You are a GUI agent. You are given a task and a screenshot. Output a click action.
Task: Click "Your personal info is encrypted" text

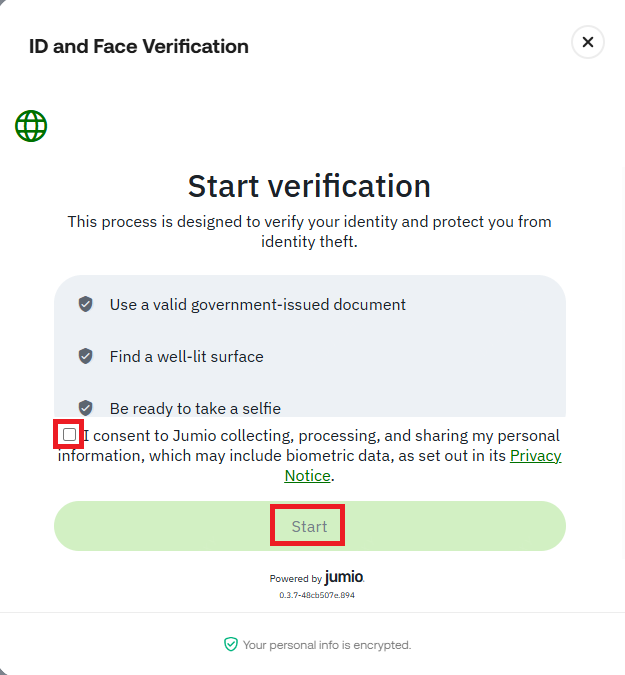tap(327, 645)
